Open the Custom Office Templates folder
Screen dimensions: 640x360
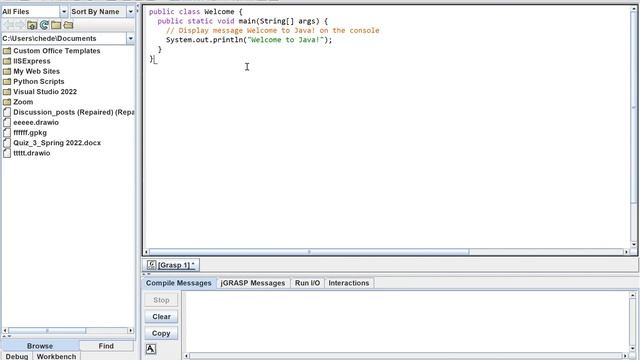tap(51, 51)
